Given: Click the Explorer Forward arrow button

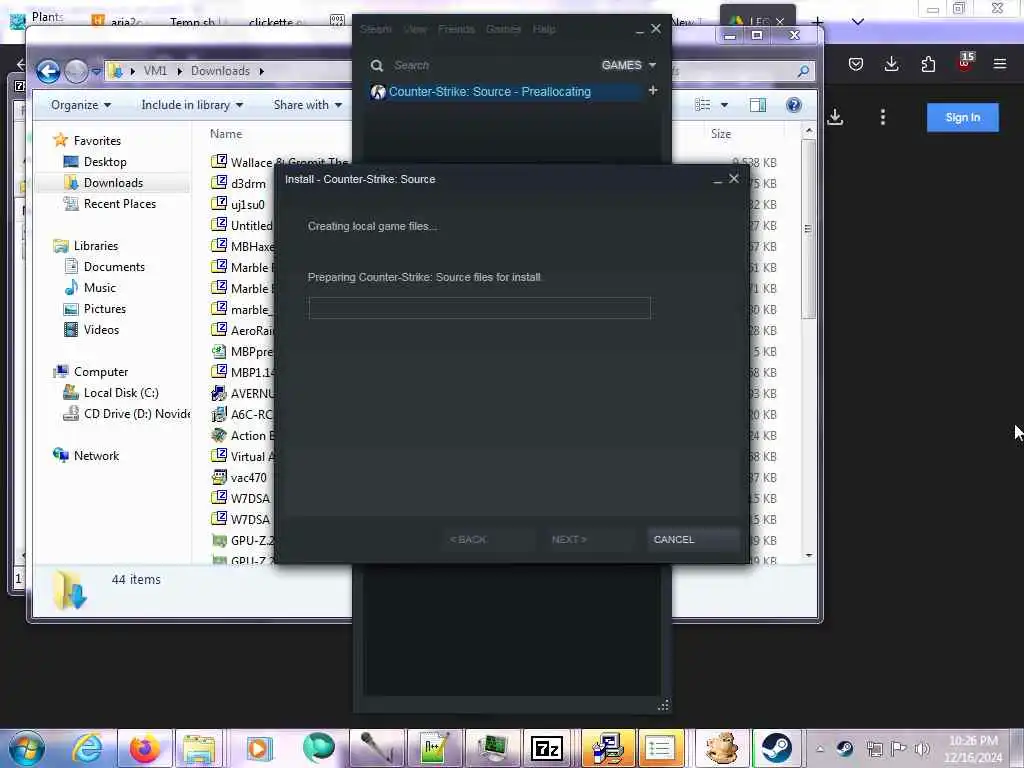Looking at the screenshot, I should (76, 71).
